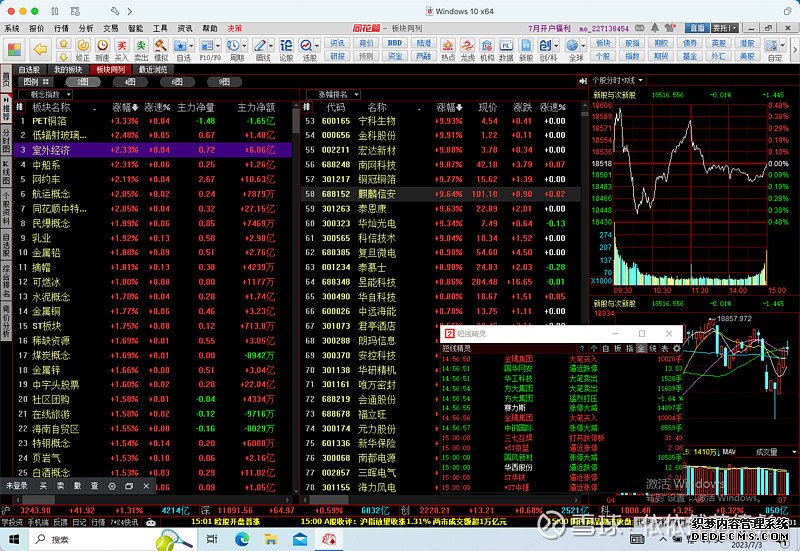Open the 龙虎 icon
Image resolution: width=800 pixels, height=551 pixels.
click(467, 49)
